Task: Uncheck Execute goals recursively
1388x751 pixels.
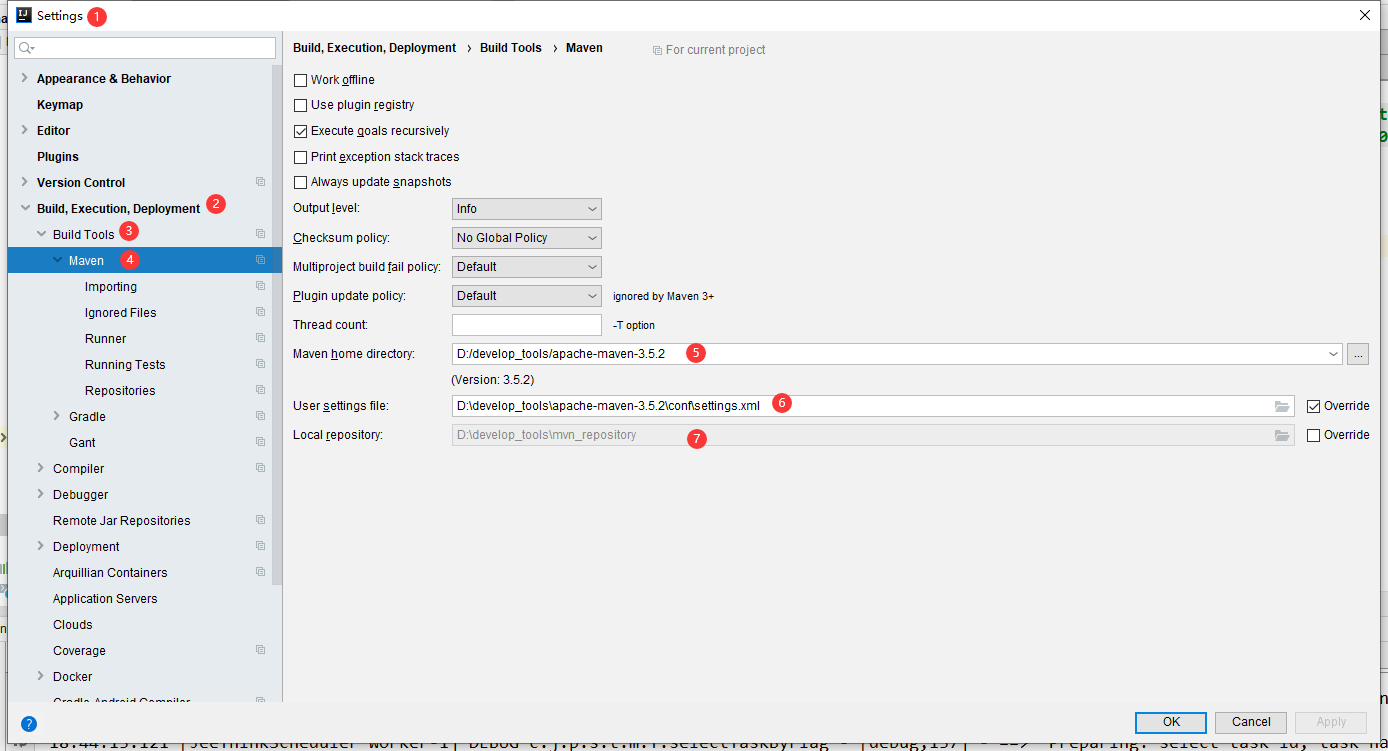Action: coord(300,131)
